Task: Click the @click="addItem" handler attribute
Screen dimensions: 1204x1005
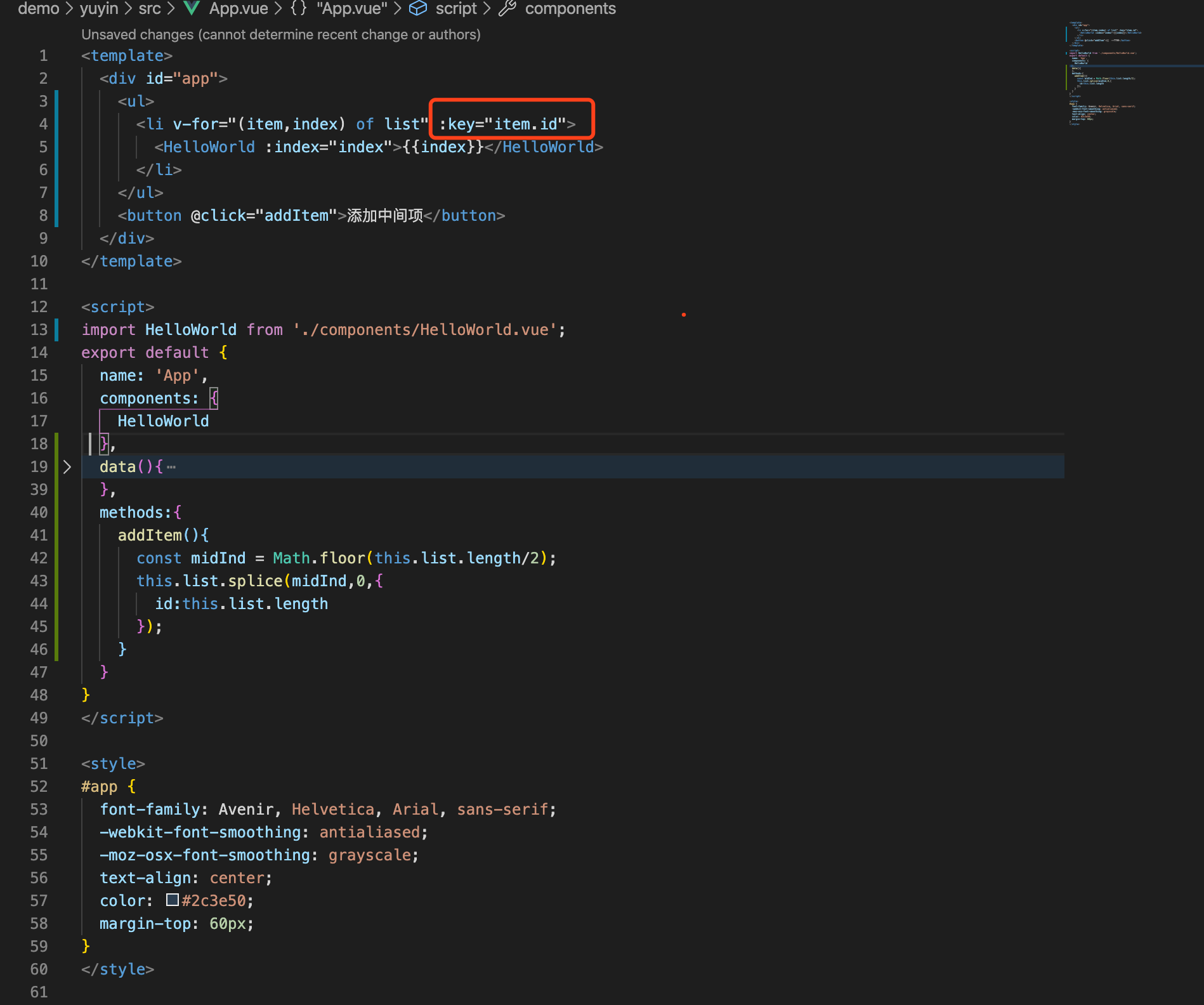Action: (264, 216)
